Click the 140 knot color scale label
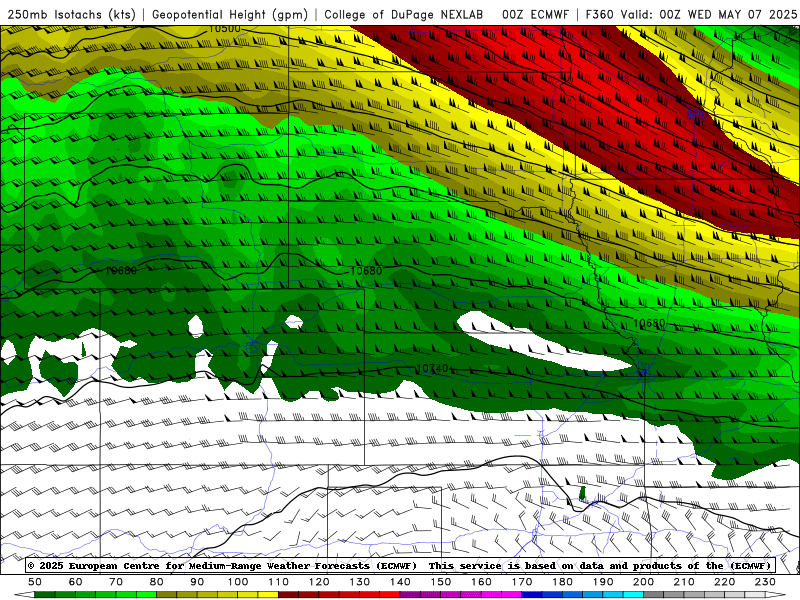The height and width of the screenshot is (600, 800). [400, 582]
